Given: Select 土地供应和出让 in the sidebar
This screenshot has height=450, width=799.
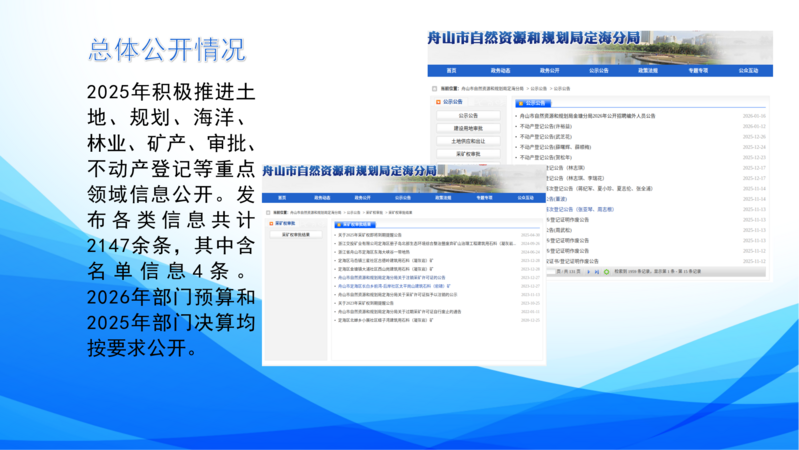Looking at the screenshot, I should 468,142.
